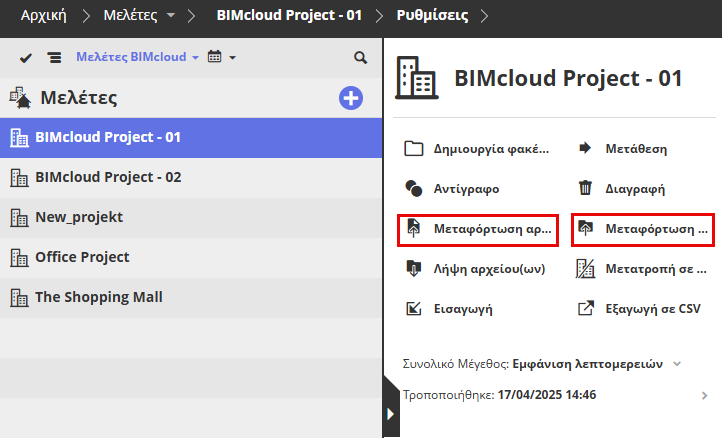The height and width of the screenshot is (438, 722).
Task: Click Ρυθμίσεις breadcrumb item
Action: coord(432,15)
